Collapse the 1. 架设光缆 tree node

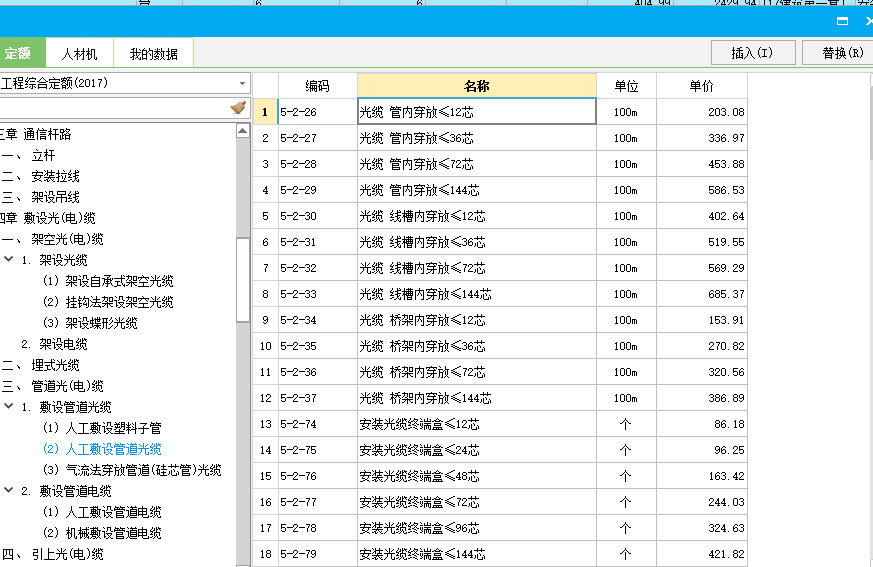(x=8, y=259)
